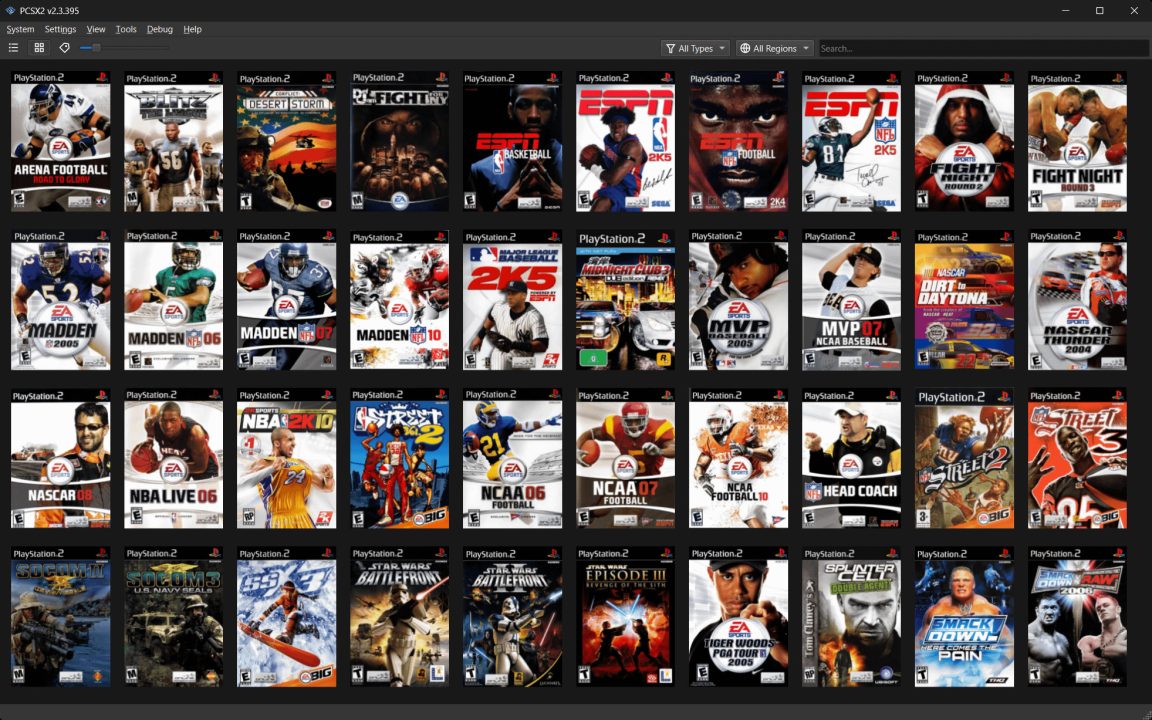Select the MVP 07 NCAA Baseball cover
1152x720 pixels.
tap(852, 300)
